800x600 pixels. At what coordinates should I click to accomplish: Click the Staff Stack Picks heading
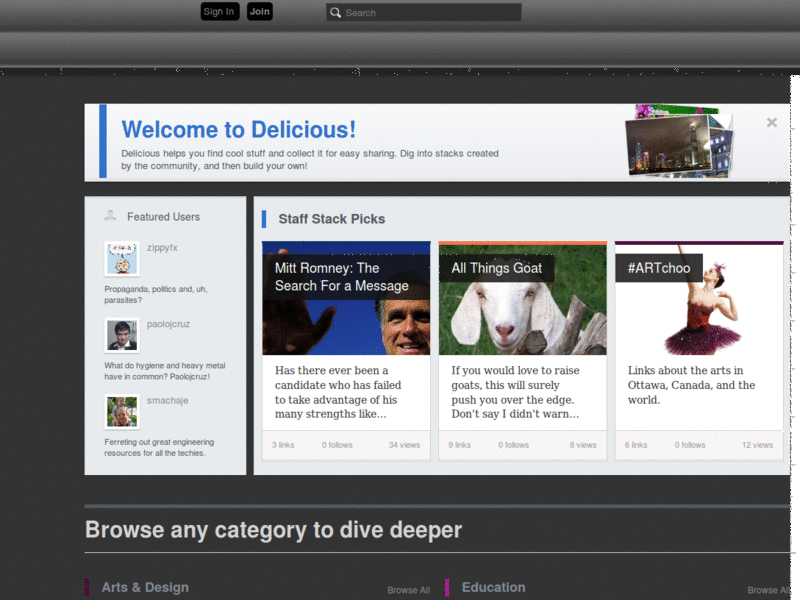332,219
